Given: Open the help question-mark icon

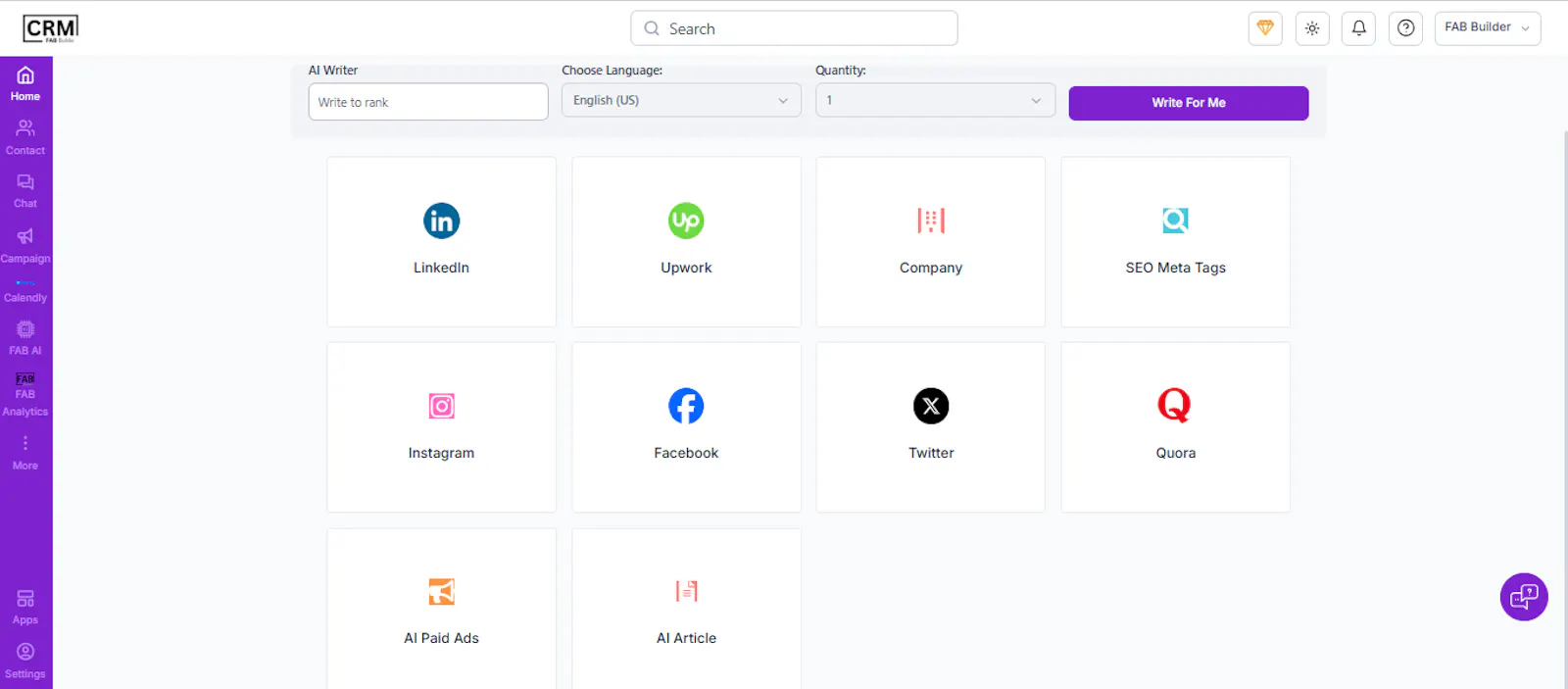Looking at the screenshot, I should [1406, 28].
